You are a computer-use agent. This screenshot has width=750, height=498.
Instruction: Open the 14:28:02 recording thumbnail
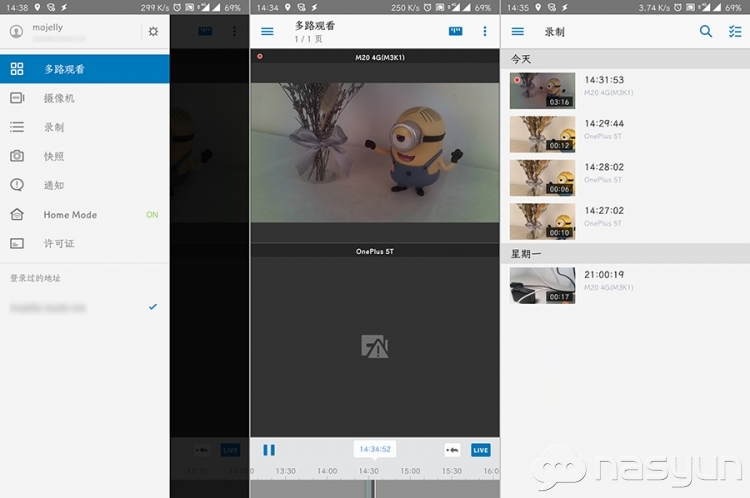click(x=542, y=178)
